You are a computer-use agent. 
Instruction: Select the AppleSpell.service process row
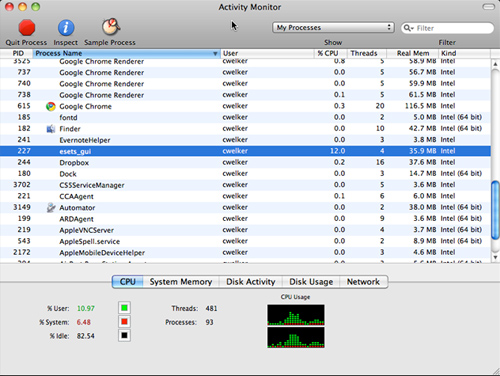(x=245, y=241)
